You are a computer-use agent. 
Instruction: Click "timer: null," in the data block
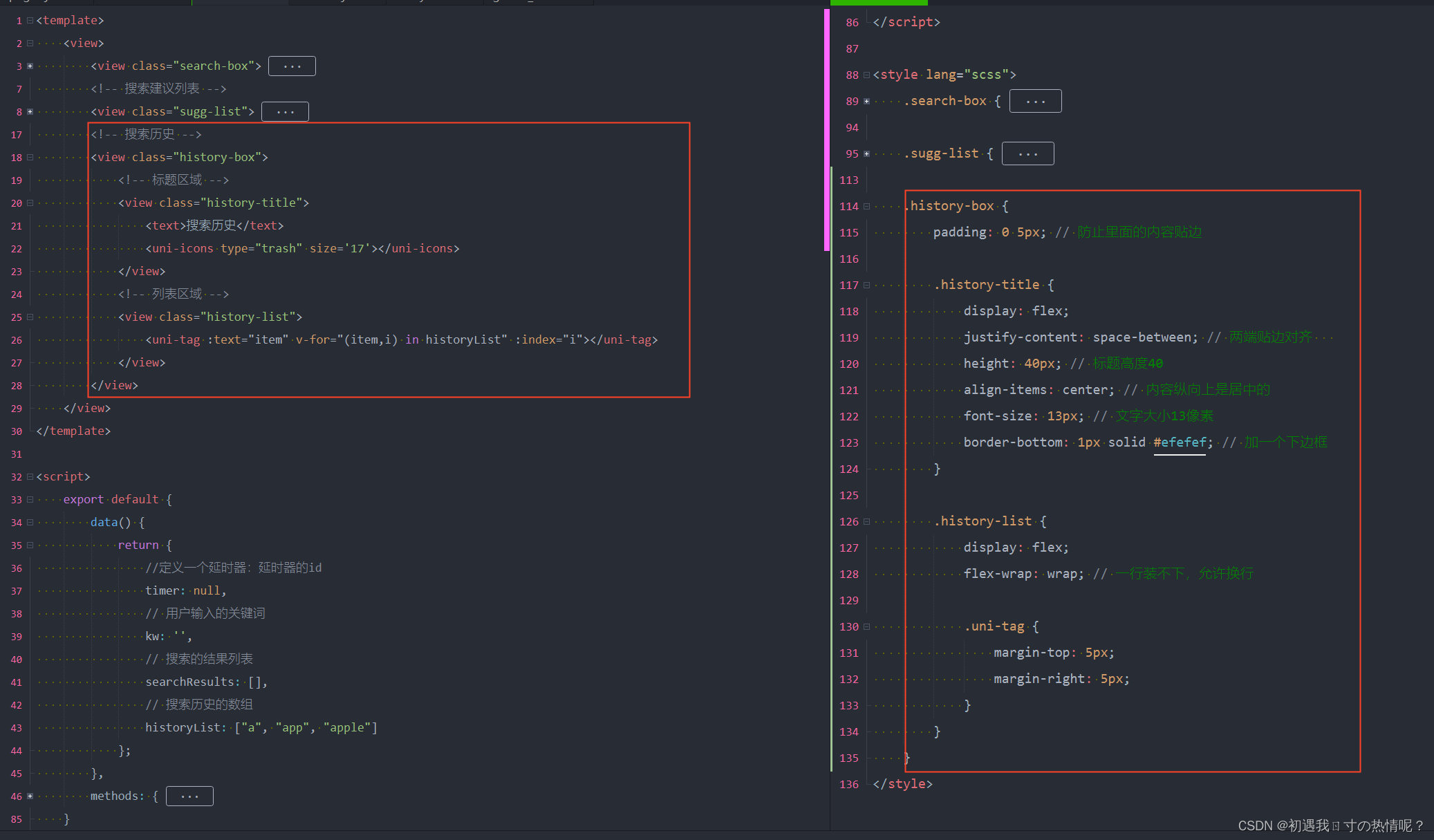point(186,591)
